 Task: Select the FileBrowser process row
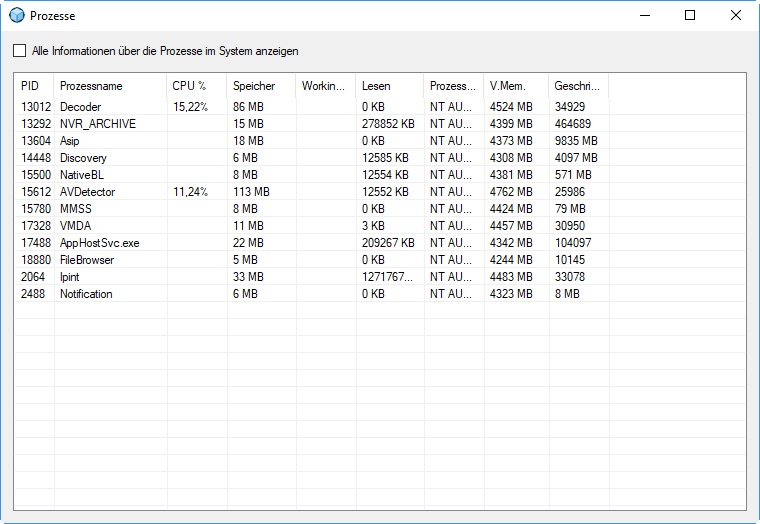[87, 260]
